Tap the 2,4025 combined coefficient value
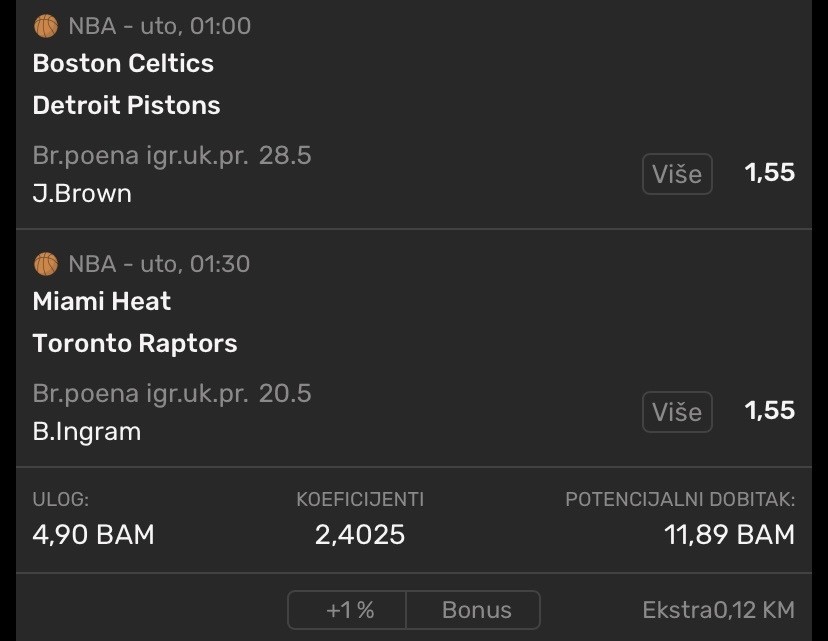 [360, 535]
